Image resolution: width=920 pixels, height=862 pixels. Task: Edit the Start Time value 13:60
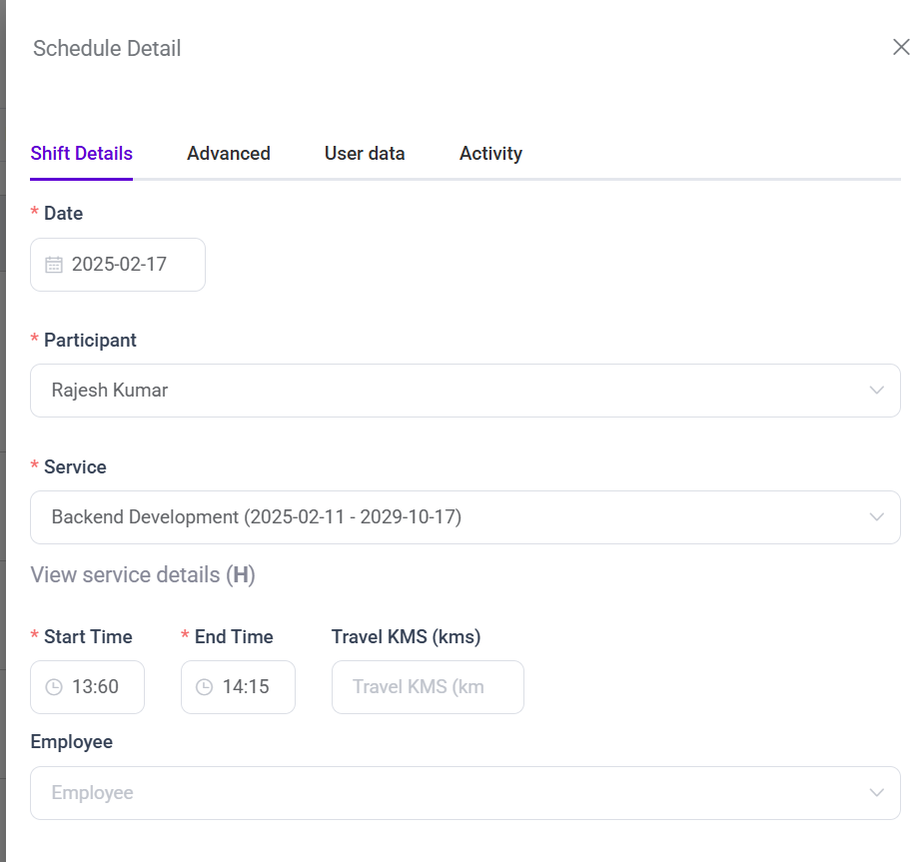tap(96, 687)
